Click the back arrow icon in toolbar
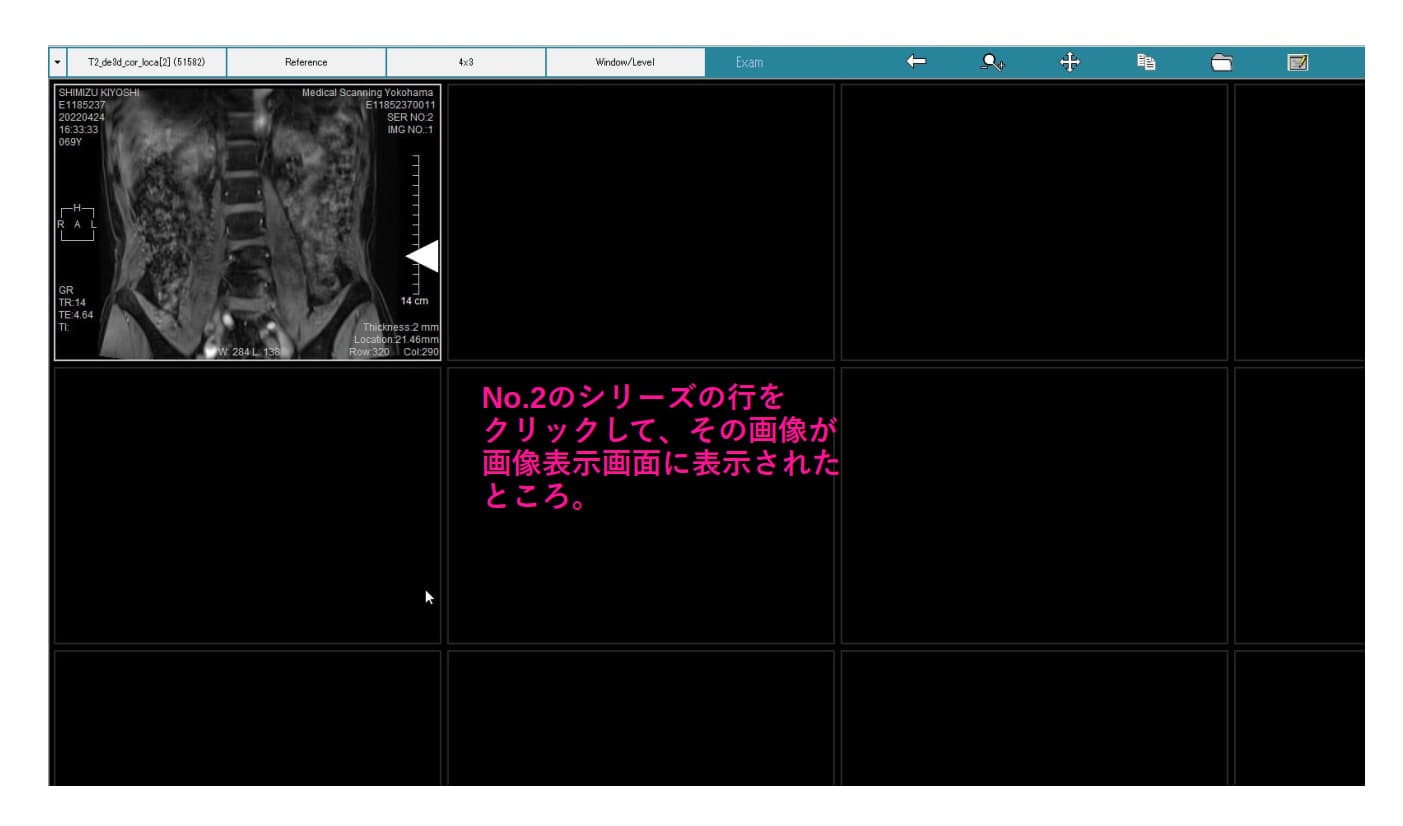 point(915,62)
